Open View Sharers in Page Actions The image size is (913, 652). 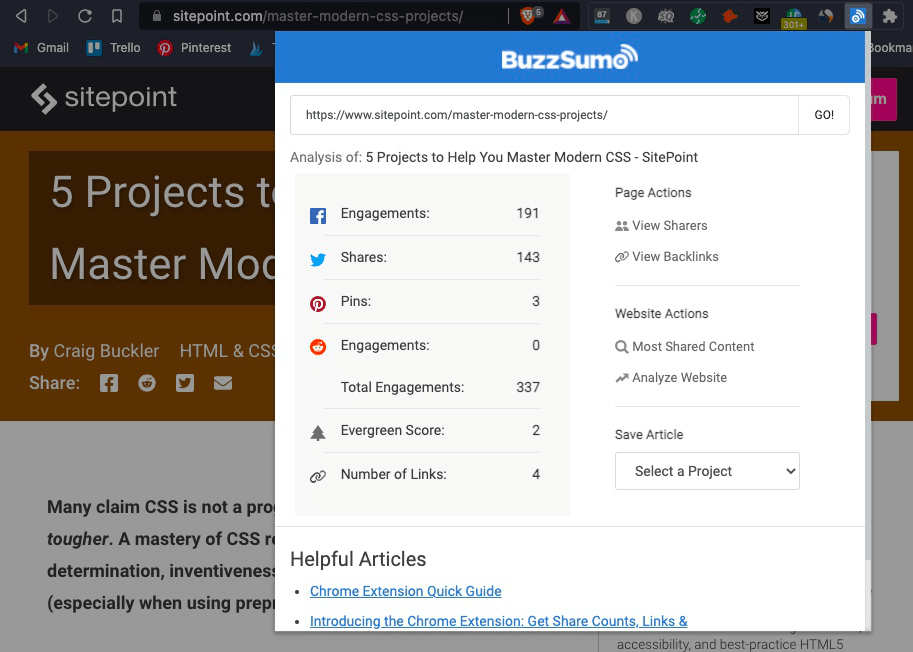click(x=661, y=226)
